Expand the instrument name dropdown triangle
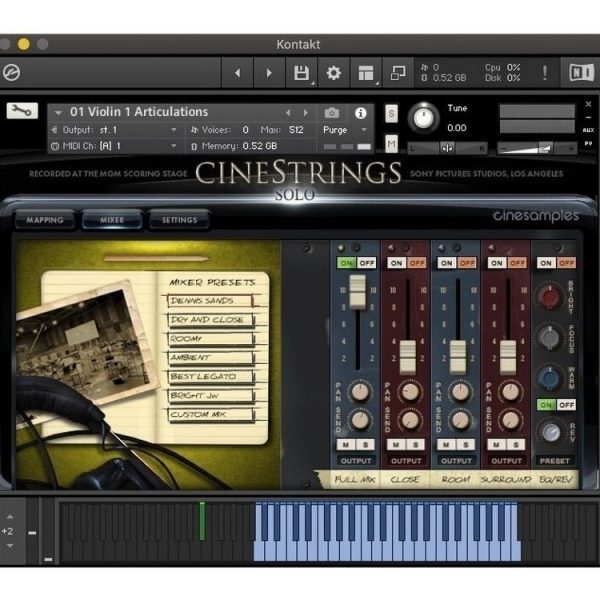600x600 pixels. coord(58,113)
